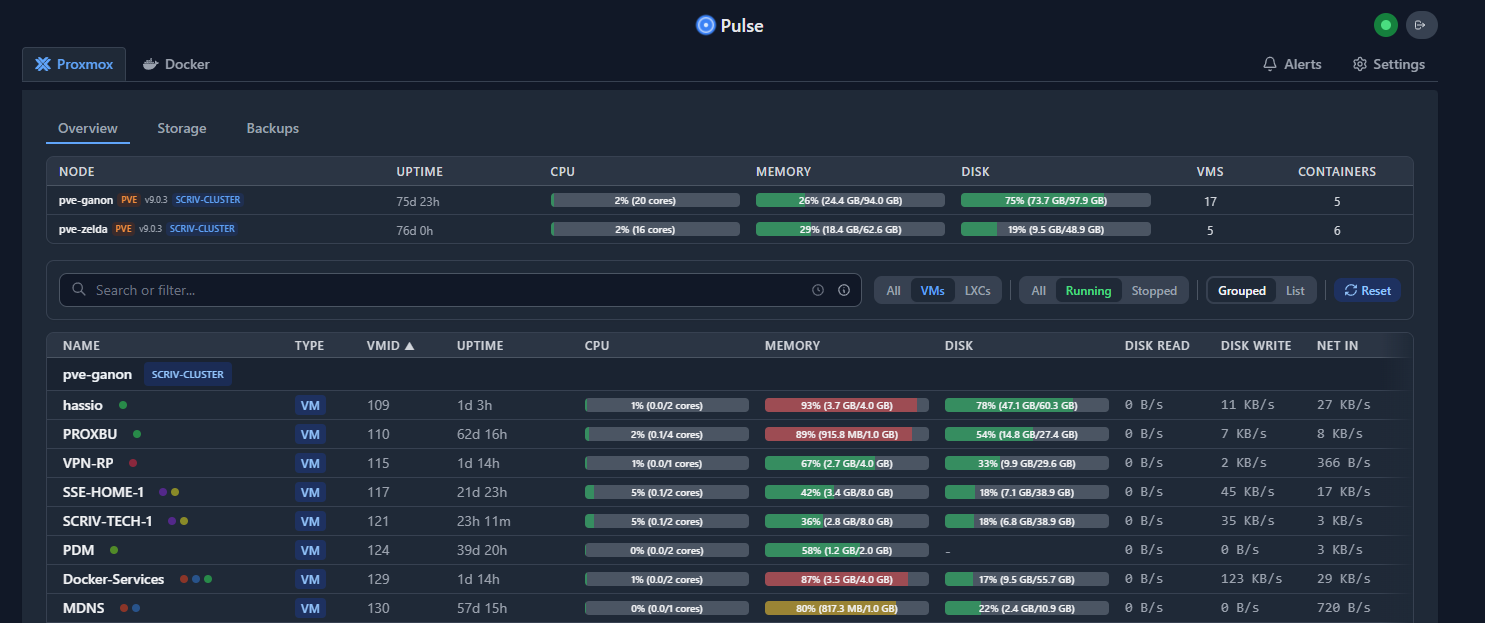The height and width of the screenshot is (623, 1485).
Task: Select the All guest type filter
Action: tap(893, 291)
